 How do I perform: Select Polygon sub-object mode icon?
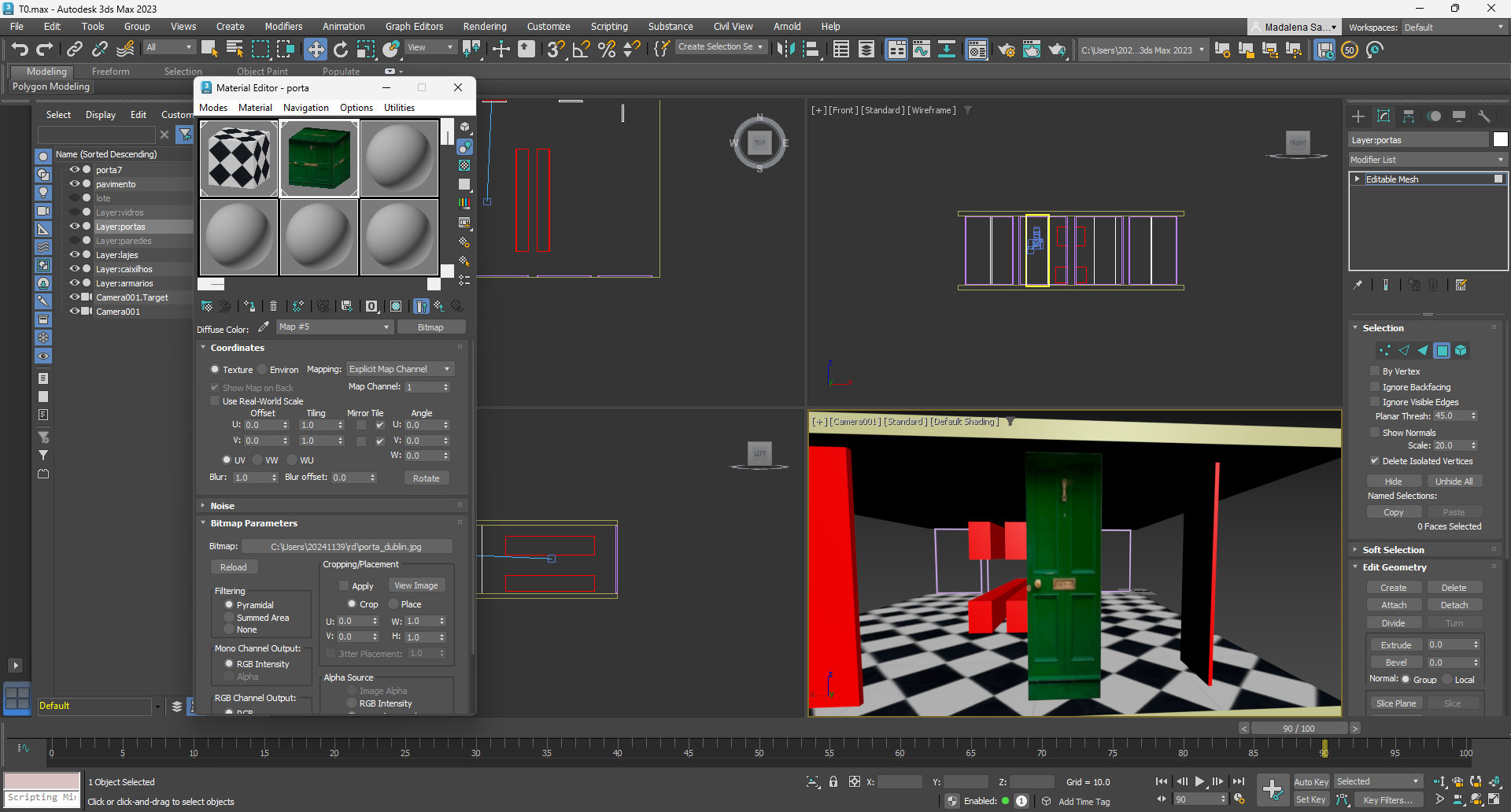(1442, 351)
